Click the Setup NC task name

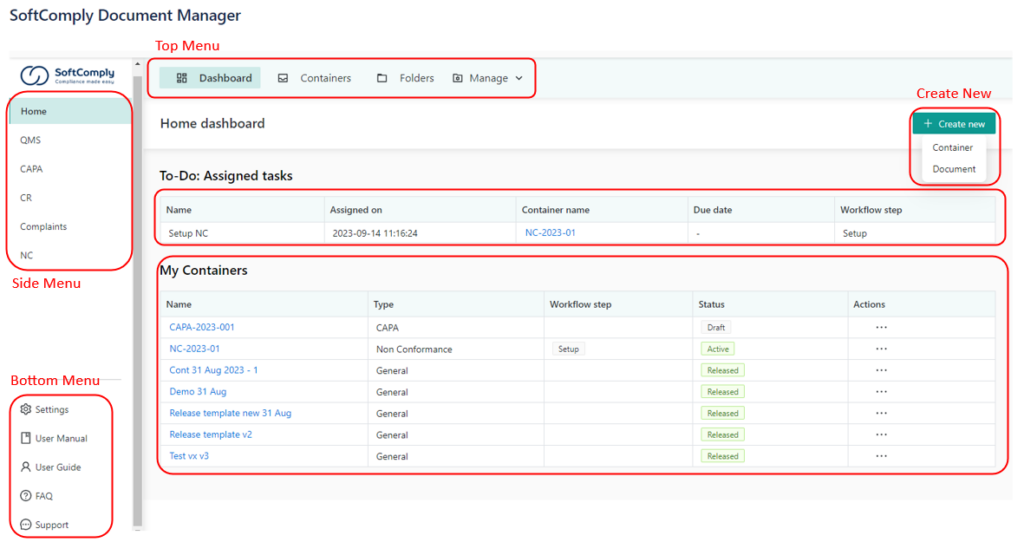188,233
